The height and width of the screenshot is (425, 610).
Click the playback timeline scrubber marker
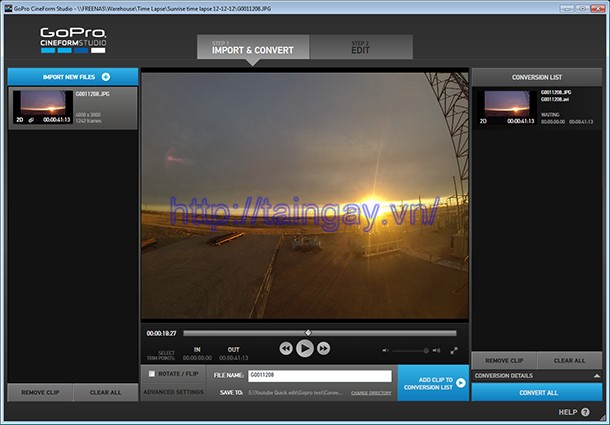pyautogui.click(x=307, y=332)
